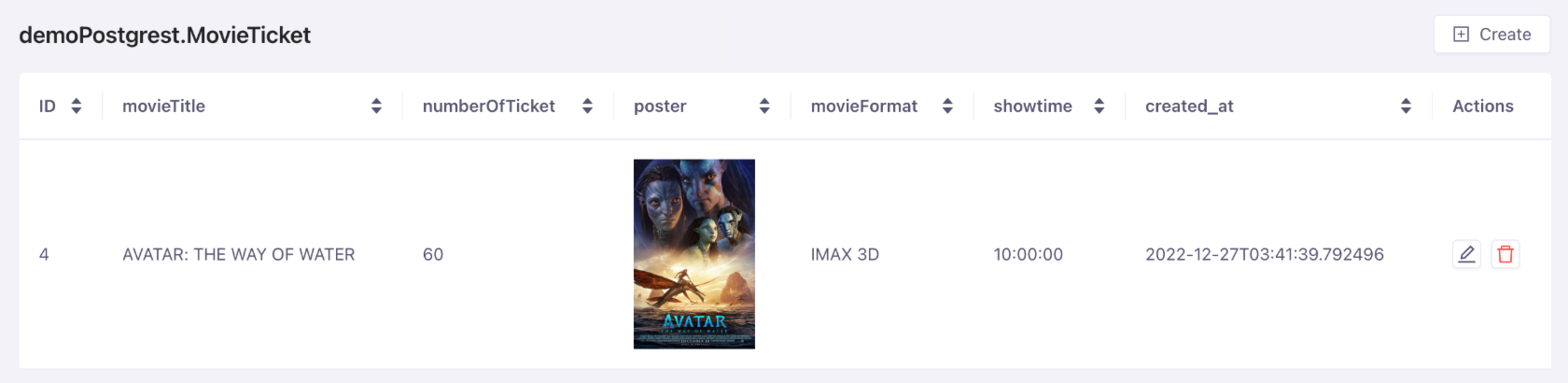
Task: Select the ticket count value 60
Action: [433, 254]
